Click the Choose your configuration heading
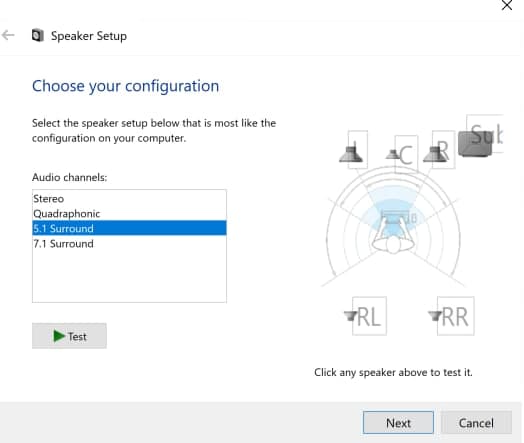The width and height of the screenshot is (524, 443). pyautogui.click(x=125, y=86)
